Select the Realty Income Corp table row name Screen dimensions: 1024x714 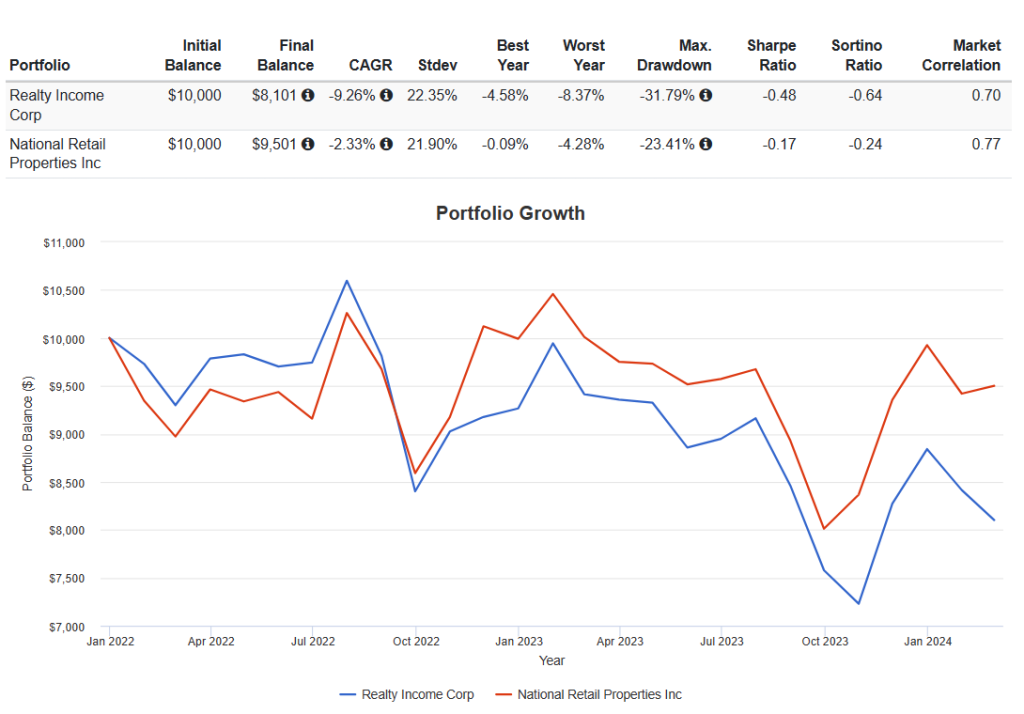[57, 105]
